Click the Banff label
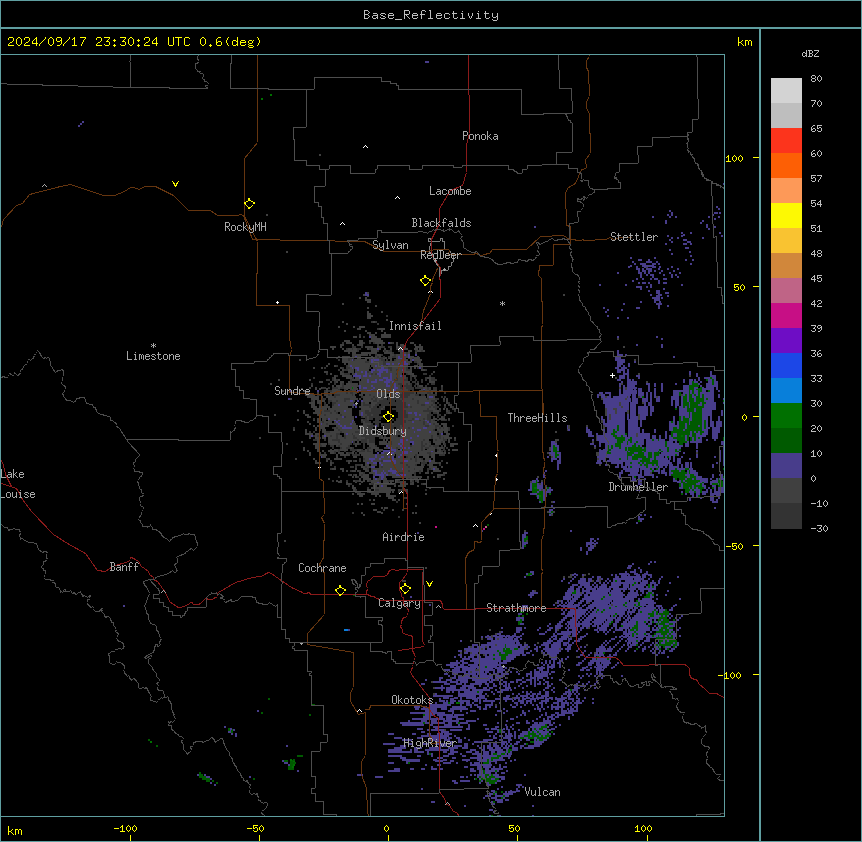This screenshot has height=842, width=862. 124,567
